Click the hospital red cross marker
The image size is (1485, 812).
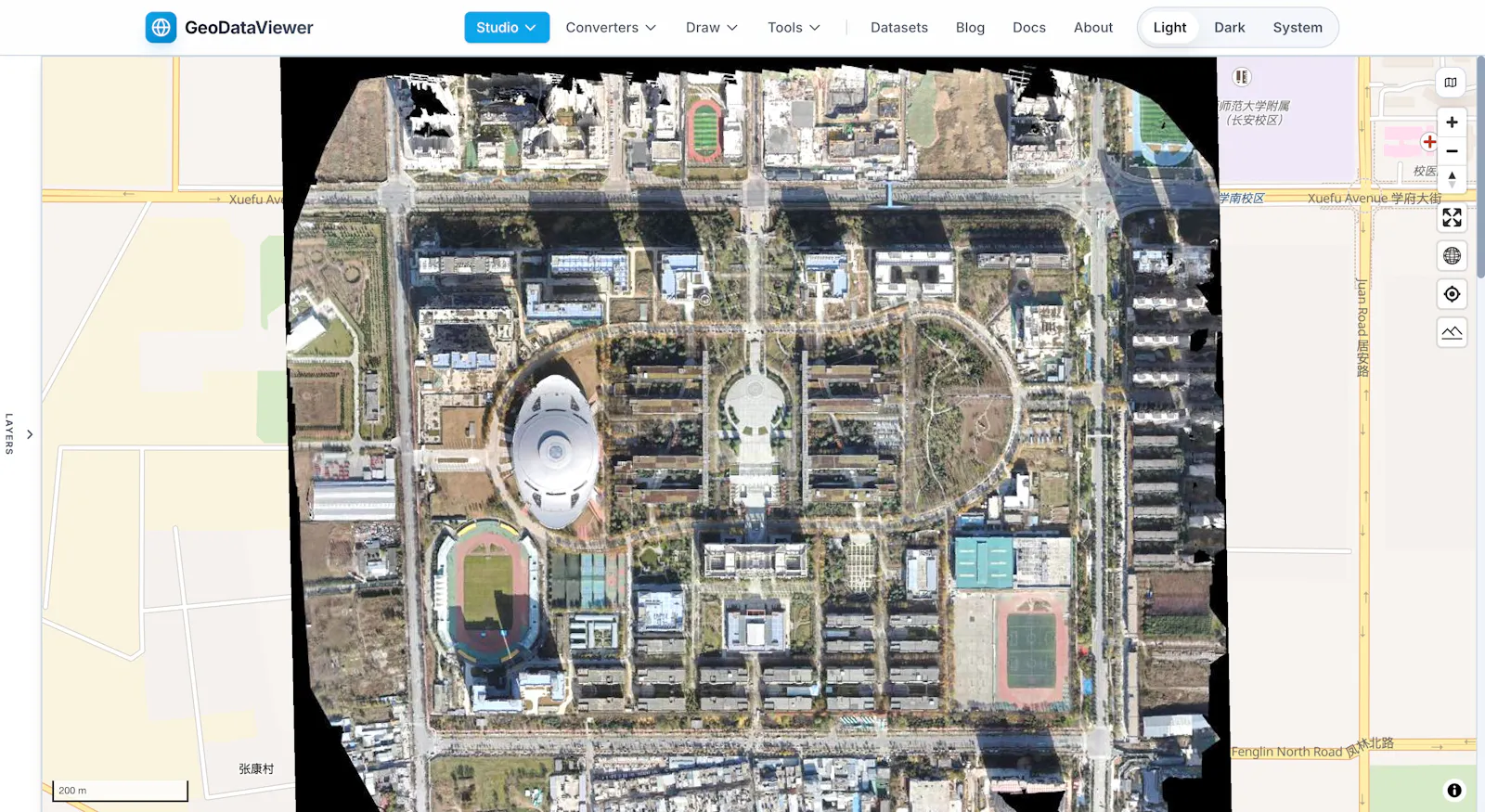tap(1429, 142)
